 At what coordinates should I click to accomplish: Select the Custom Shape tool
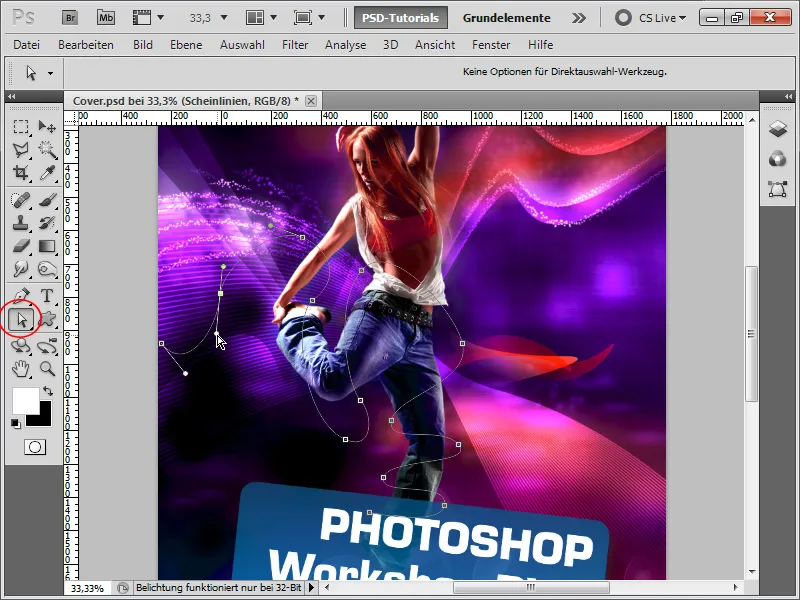[x=47, y=319]
